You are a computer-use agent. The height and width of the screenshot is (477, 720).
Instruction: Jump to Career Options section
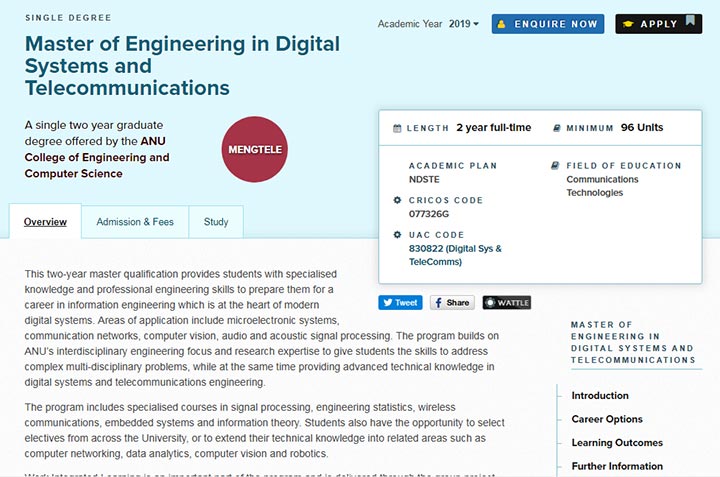pyautogui.click(x=607, y=419)
